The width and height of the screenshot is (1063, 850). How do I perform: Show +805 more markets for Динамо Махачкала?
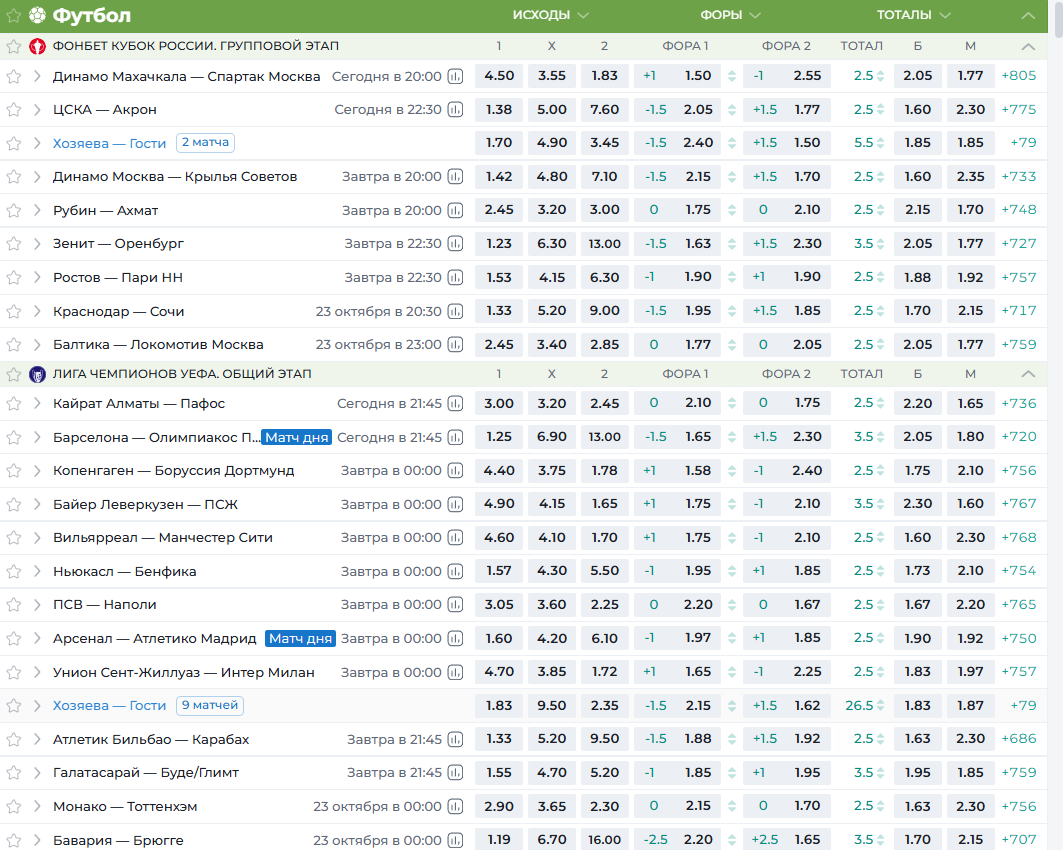click(x=1018, y=76)
